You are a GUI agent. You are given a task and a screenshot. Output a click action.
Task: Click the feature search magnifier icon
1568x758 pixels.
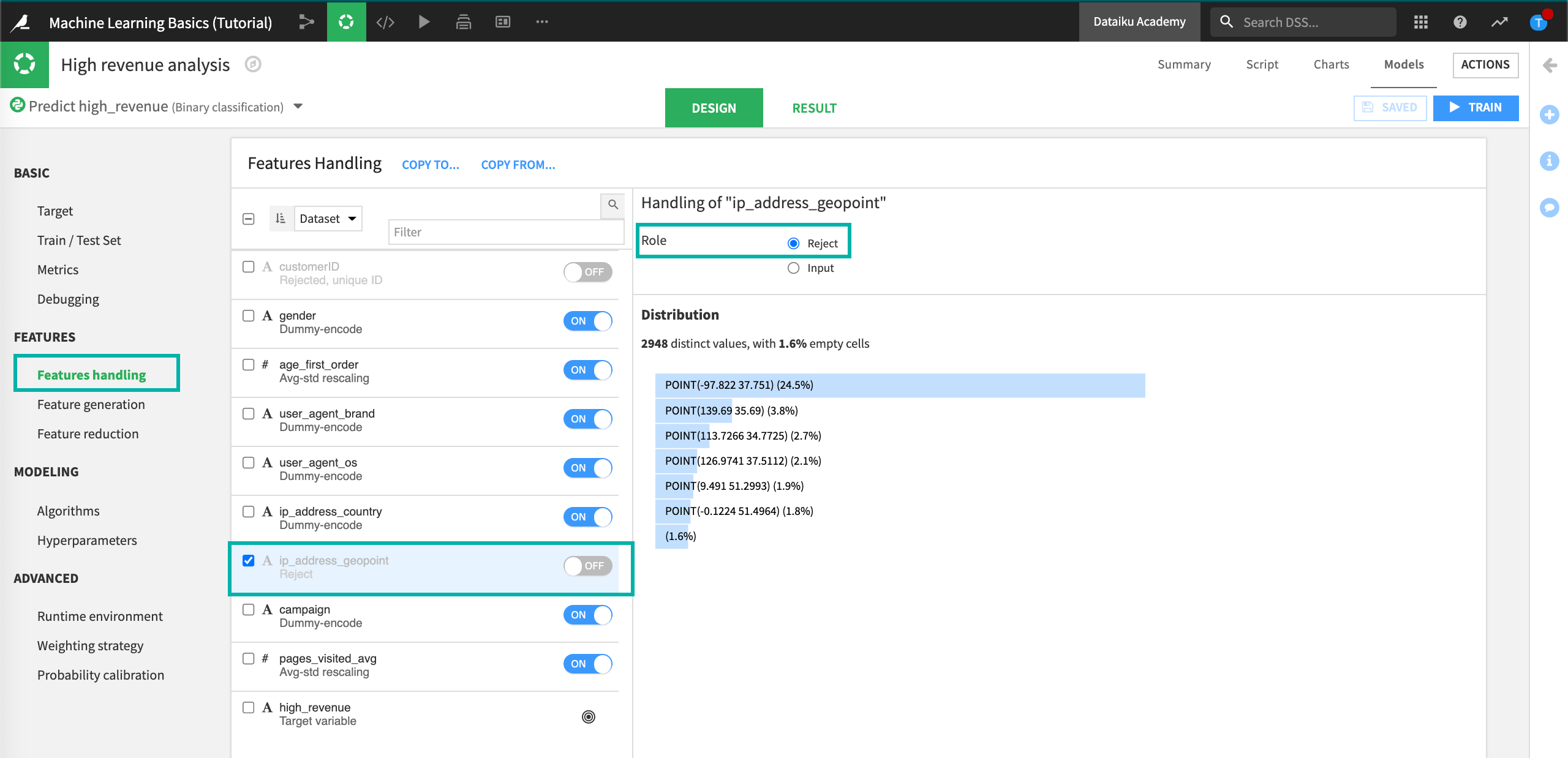point(613,205)
